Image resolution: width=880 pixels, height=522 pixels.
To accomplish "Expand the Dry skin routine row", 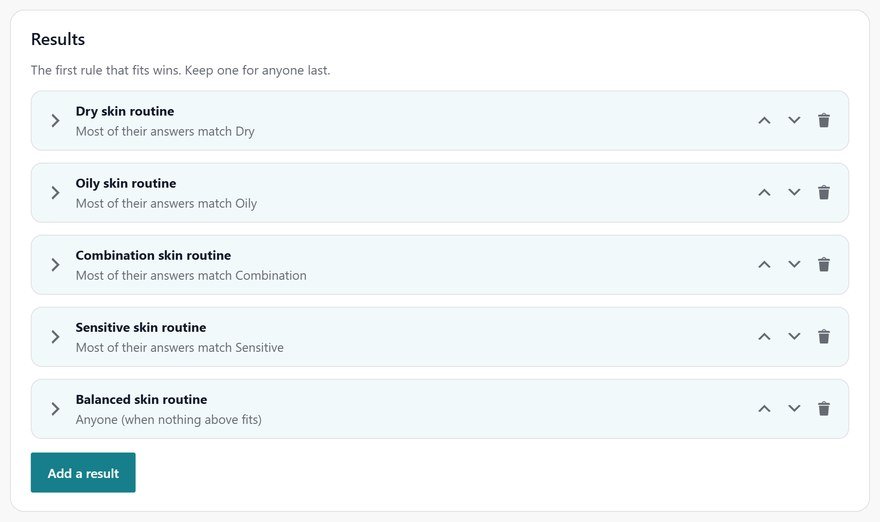I will coord(55,121).
